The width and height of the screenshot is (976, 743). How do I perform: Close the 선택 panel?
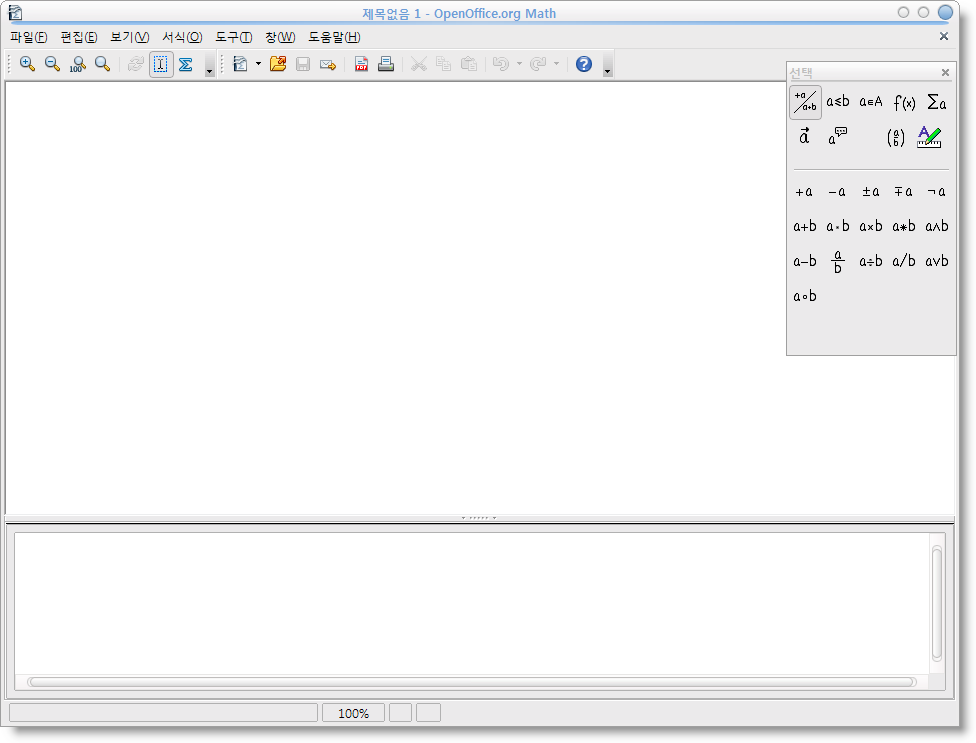pos(946,73)
